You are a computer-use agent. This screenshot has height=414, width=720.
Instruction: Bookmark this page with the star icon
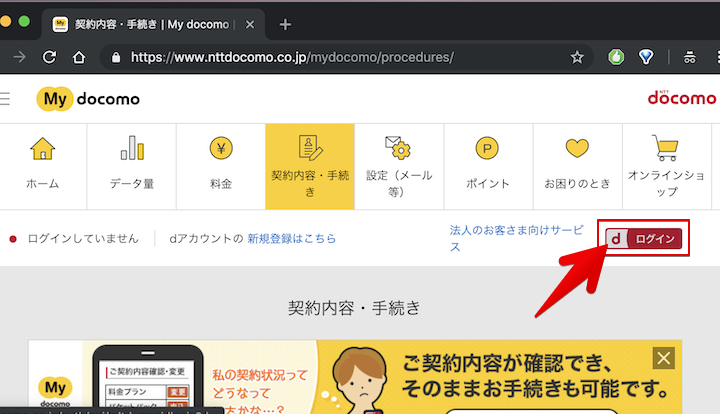[x=577, y=57]
